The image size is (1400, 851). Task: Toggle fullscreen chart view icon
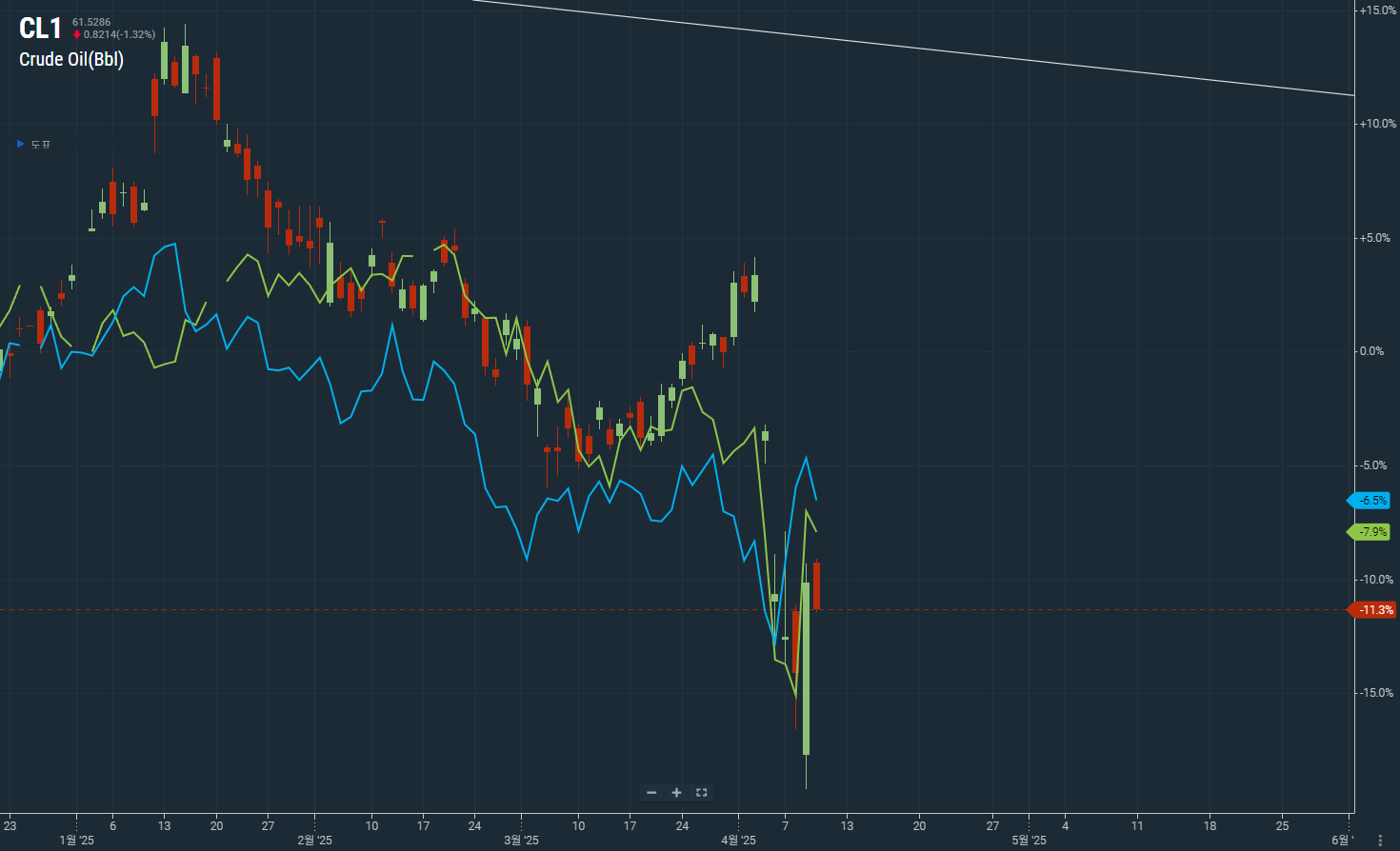point(702,793)
